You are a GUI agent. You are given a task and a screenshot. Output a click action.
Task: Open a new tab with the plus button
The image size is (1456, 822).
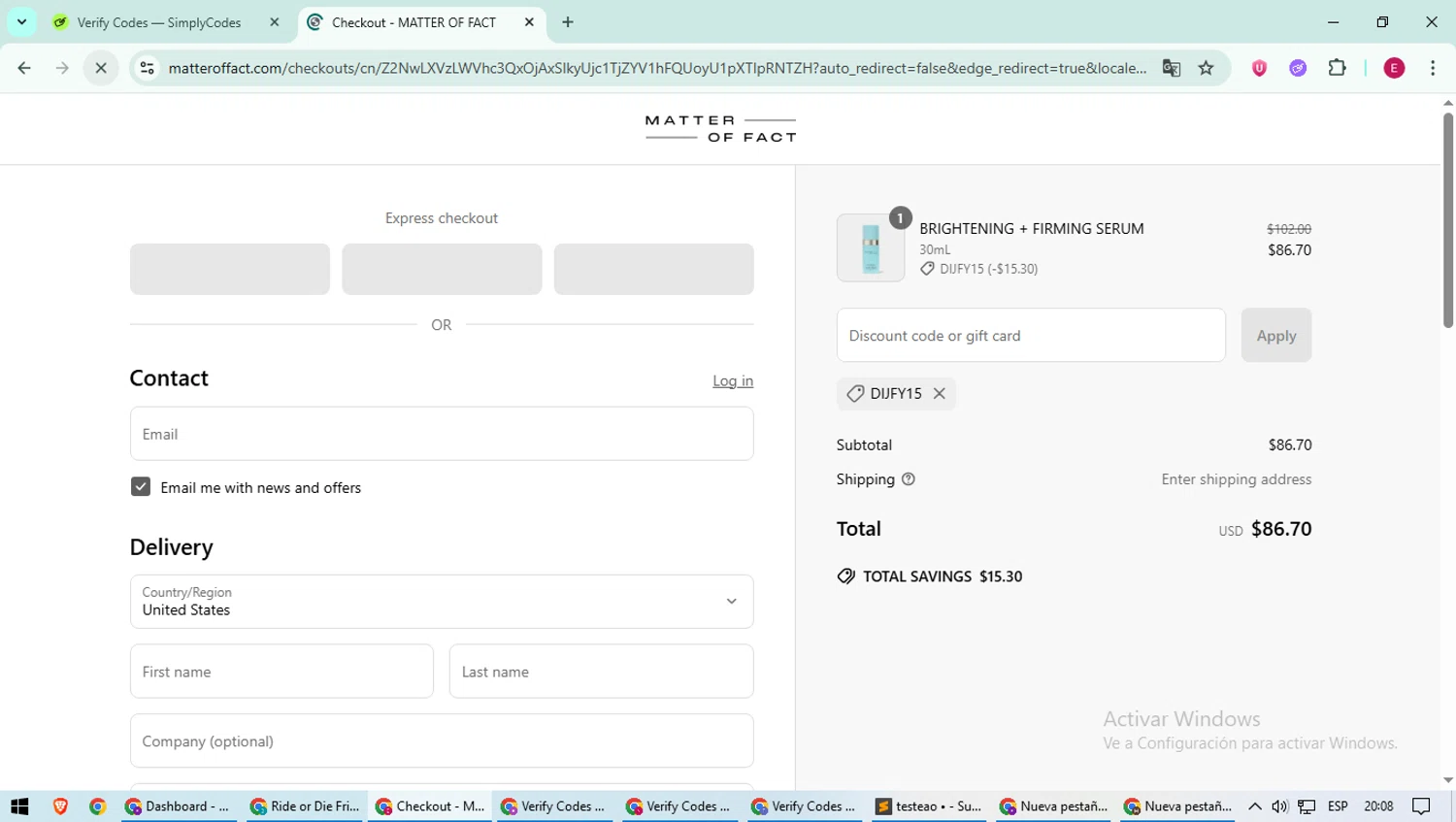[568, 21]
